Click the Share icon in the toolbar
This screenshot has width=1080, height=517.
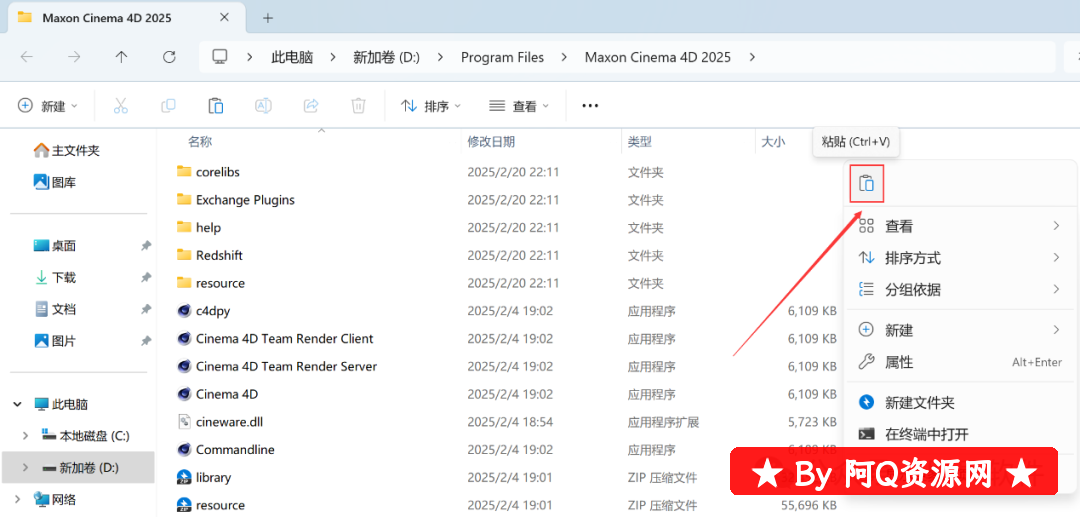[311, 106]
